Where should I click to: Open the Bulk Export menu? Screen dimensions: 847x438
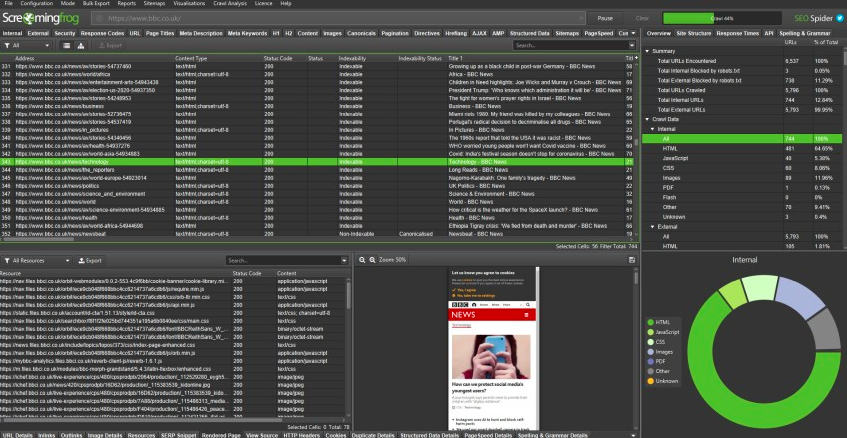pos(97,3)
